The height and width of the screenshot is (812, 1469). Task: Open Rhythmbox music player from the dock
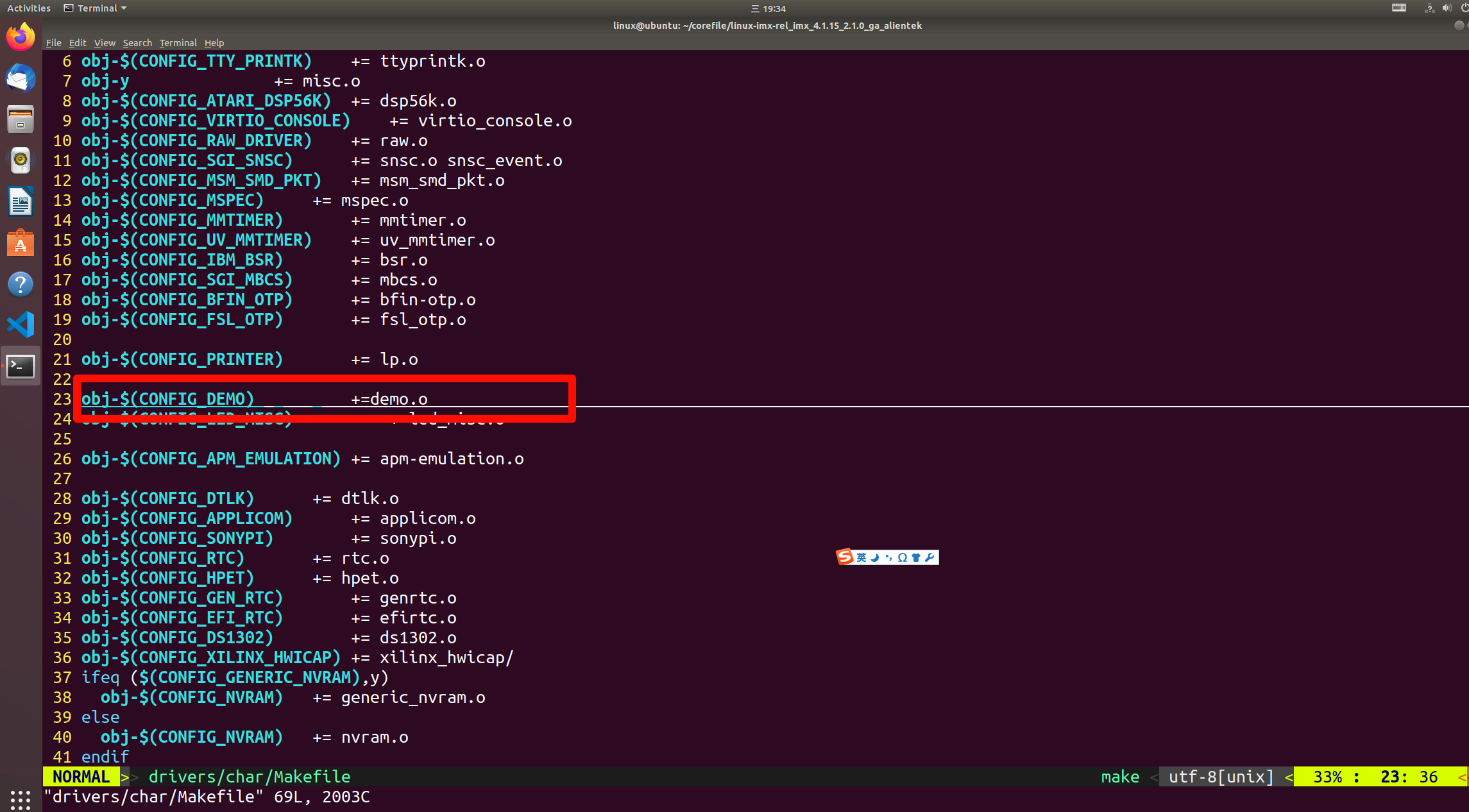21,160
